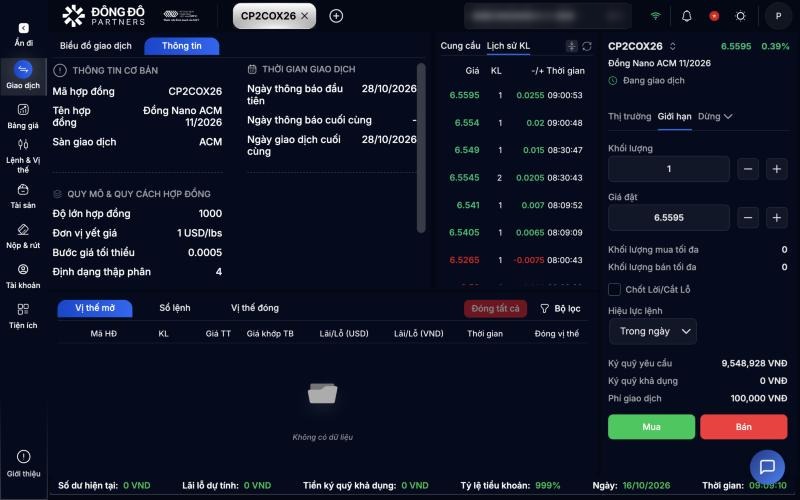
Task: Click the Bộ lọc filter icon
Action: point(544,309)
